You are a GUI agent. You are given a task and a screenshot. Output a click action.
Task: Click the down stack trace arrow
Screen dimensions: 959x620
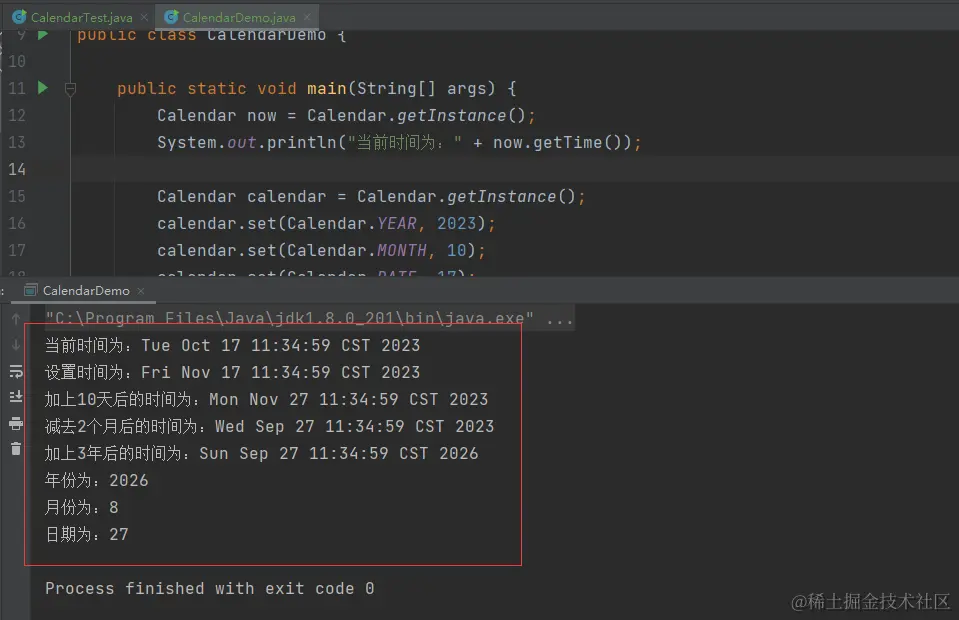coord(16,345)
